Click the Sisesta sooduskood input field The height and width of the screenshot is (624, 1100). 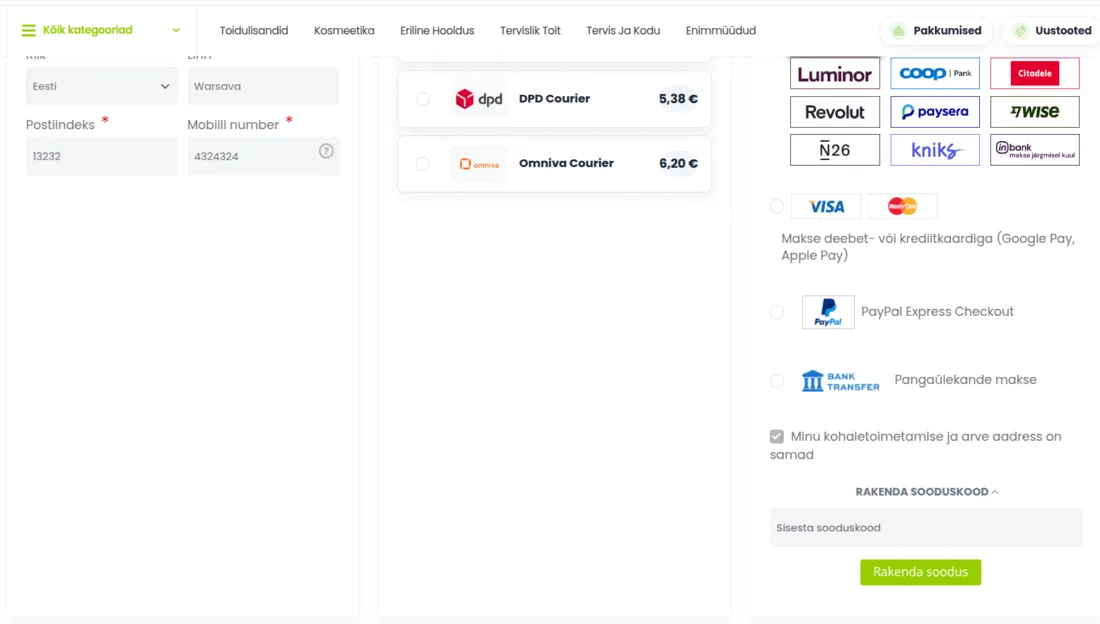pos(926,528)
